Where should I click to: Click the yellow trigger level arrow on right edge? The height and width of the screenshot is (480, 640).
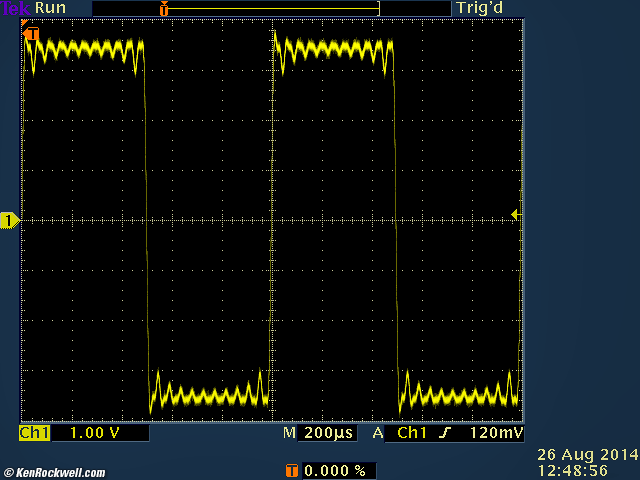pyautogui.click(x=516, y=214)
